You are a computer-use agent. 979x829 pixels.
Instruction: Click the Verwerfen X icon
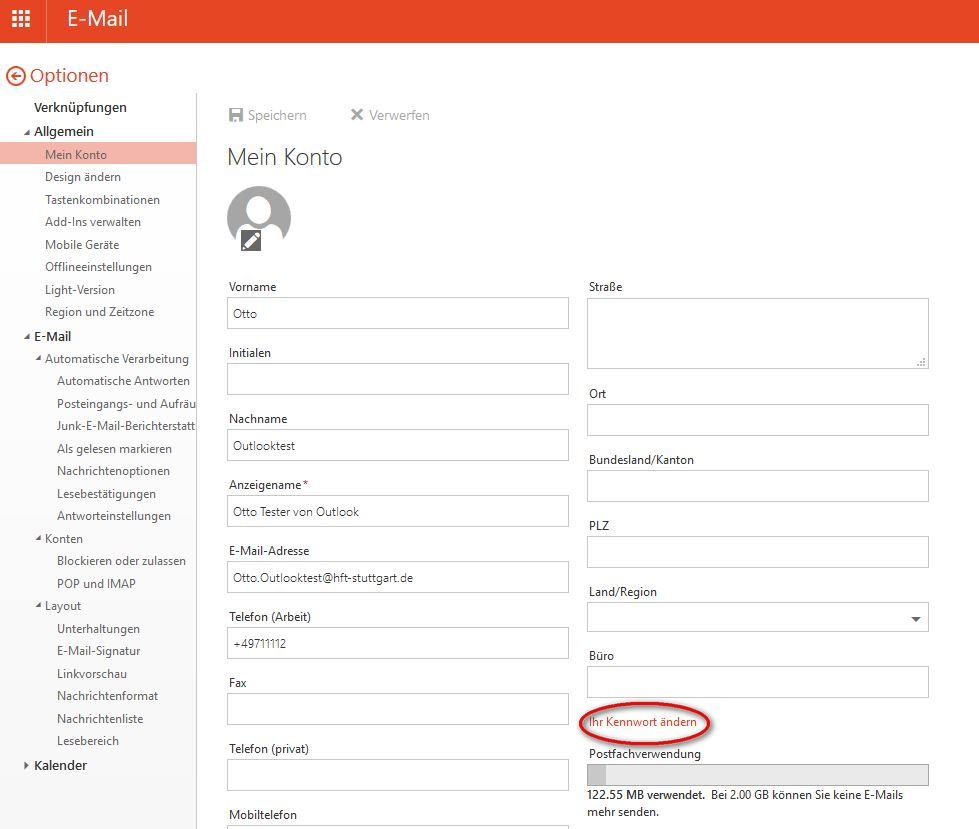[356, 115]
